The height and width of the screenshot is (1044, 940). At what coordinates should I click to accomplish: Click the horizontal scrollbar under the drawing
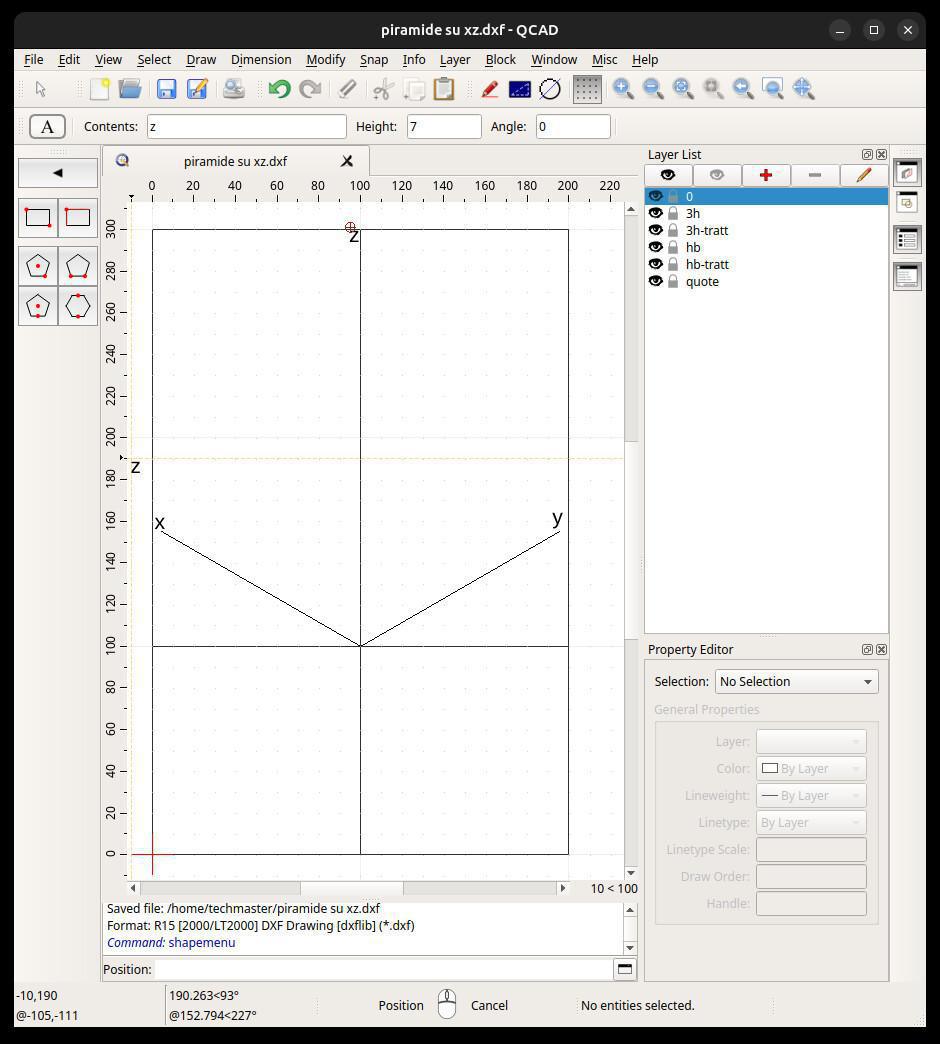click(x=350, y=888)
